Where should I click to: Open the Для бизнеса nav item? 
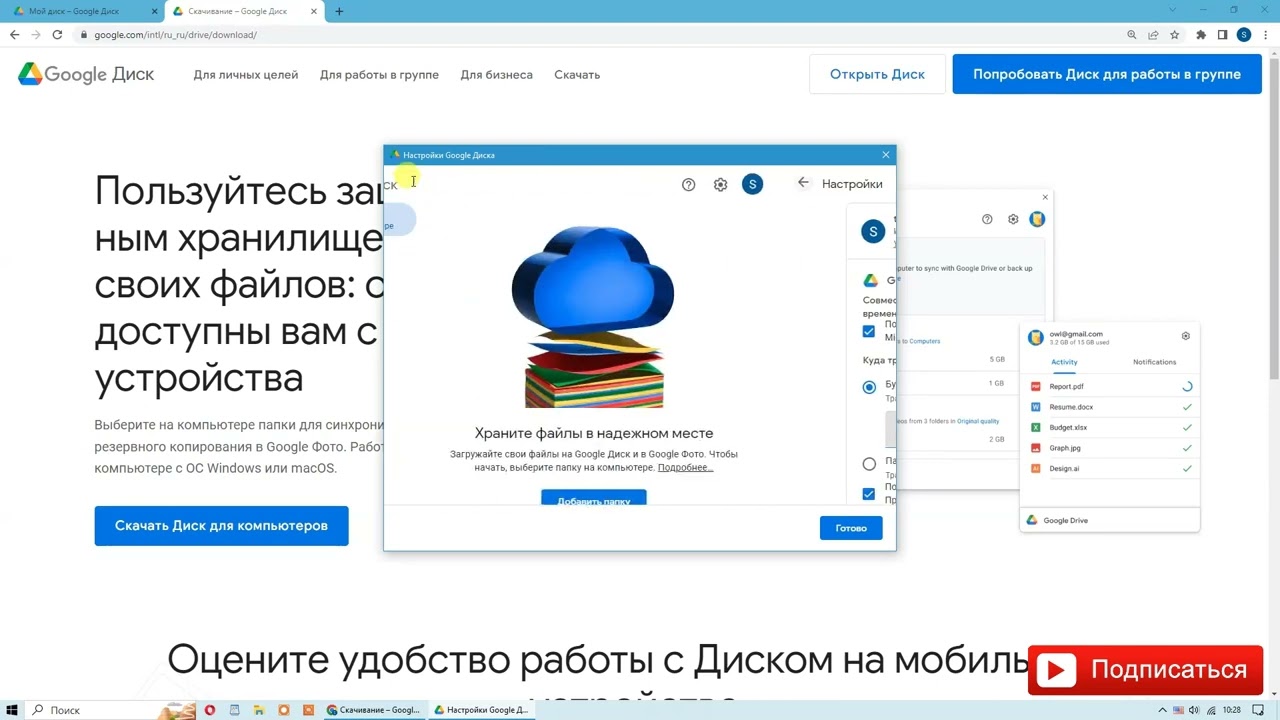496,75
